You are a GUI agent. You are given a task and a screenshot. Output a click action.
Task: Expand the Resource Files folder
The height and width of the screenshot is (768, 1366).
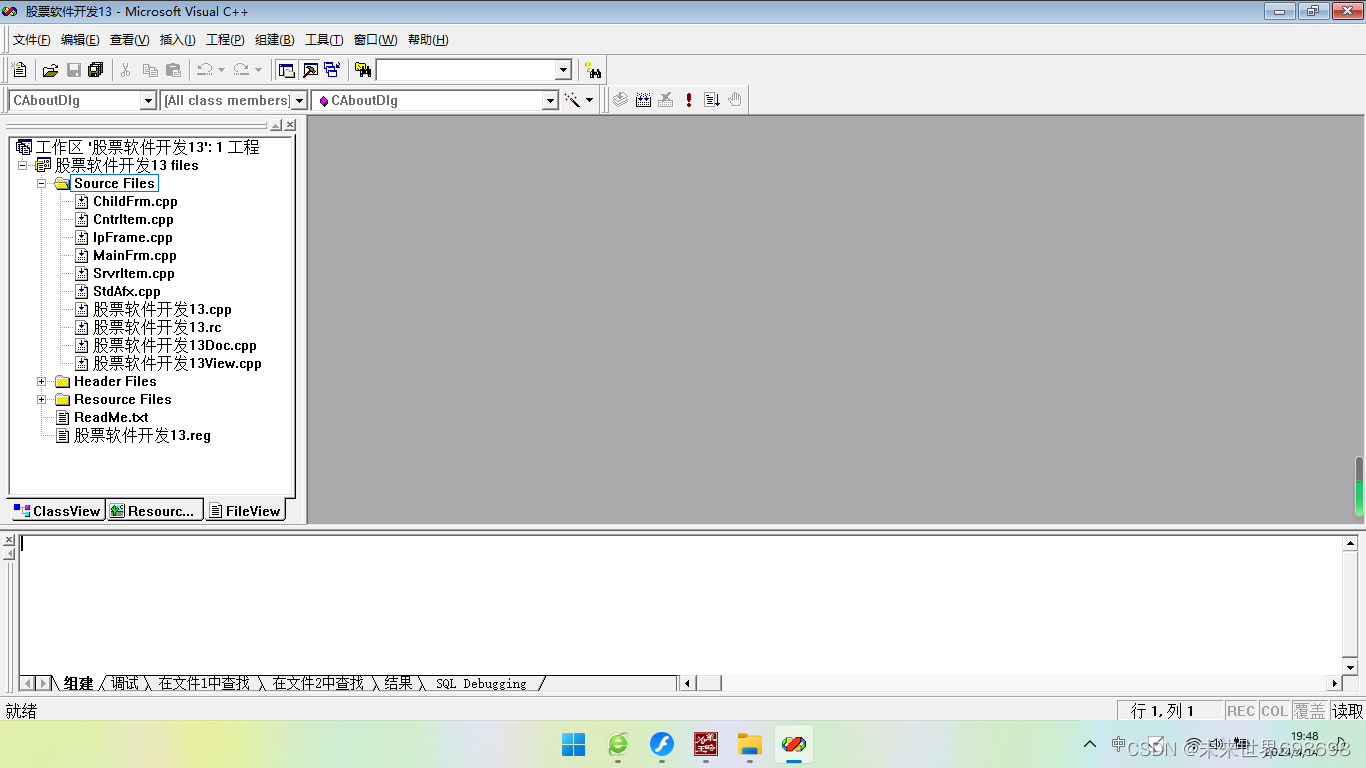(x=42, y=399)
